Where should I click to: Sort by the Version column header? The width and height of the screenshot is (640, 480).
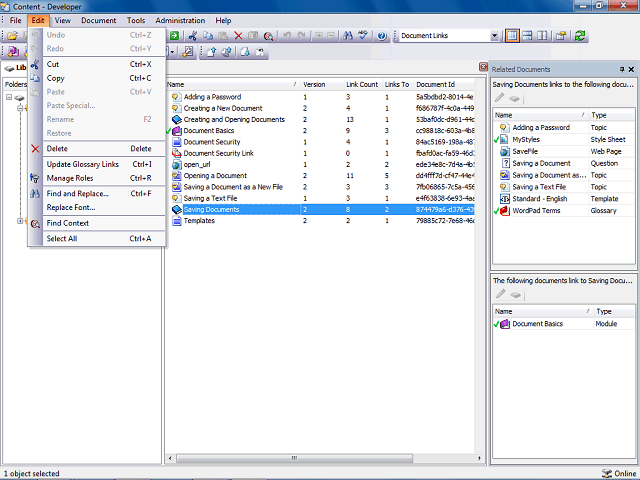pyautogui.click(x=322, y=84)
